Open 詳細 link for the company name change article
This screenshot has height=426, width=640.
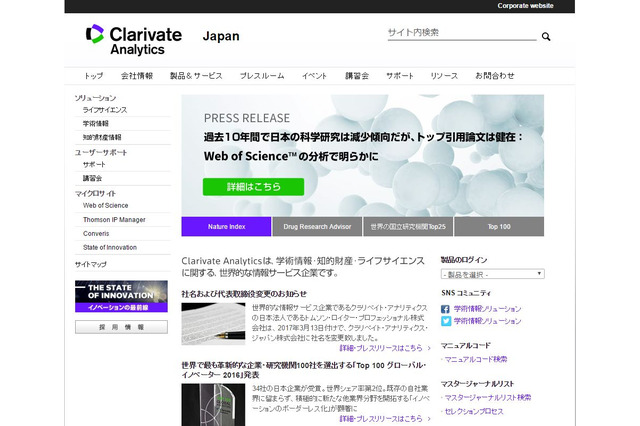click(385, 348)
